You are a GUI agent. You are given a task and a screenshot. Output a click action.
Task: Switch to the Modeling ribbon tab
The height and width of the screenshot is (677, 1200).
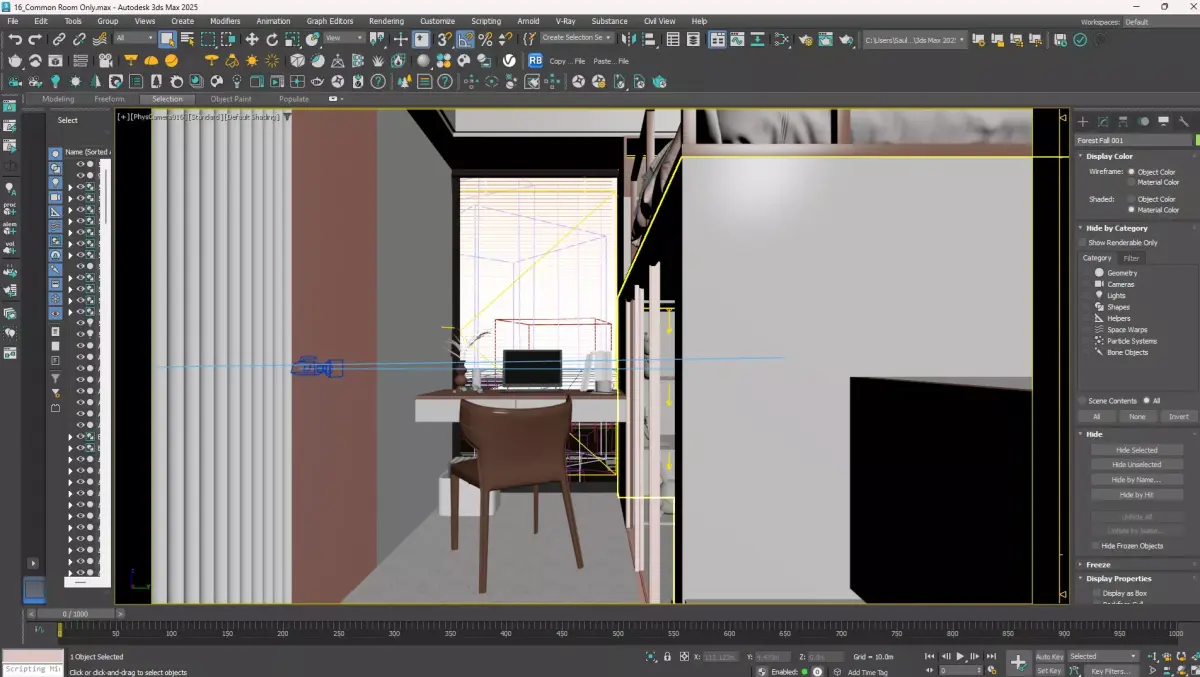[58, 99]
